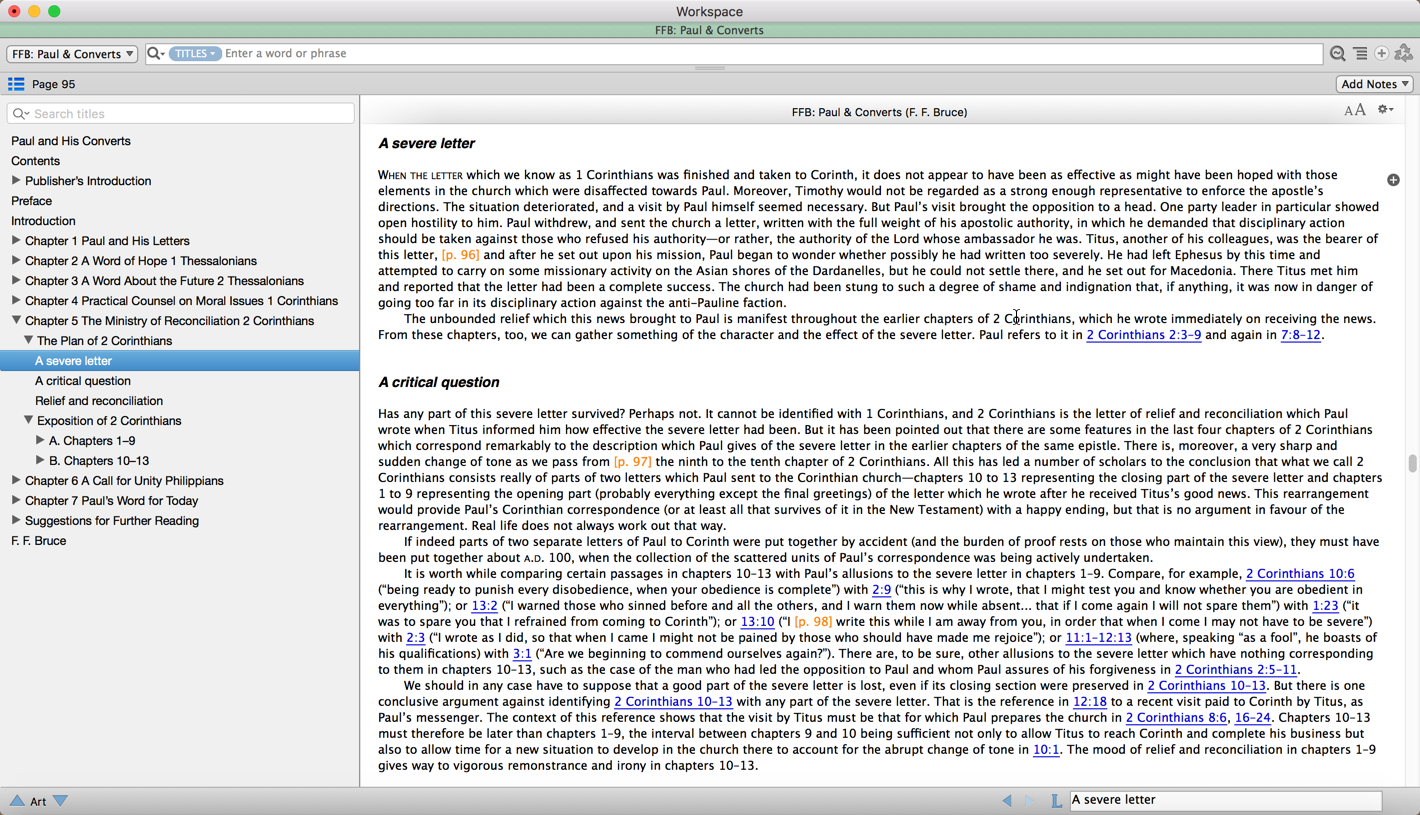Toggle the table of contents list icon

16,84
